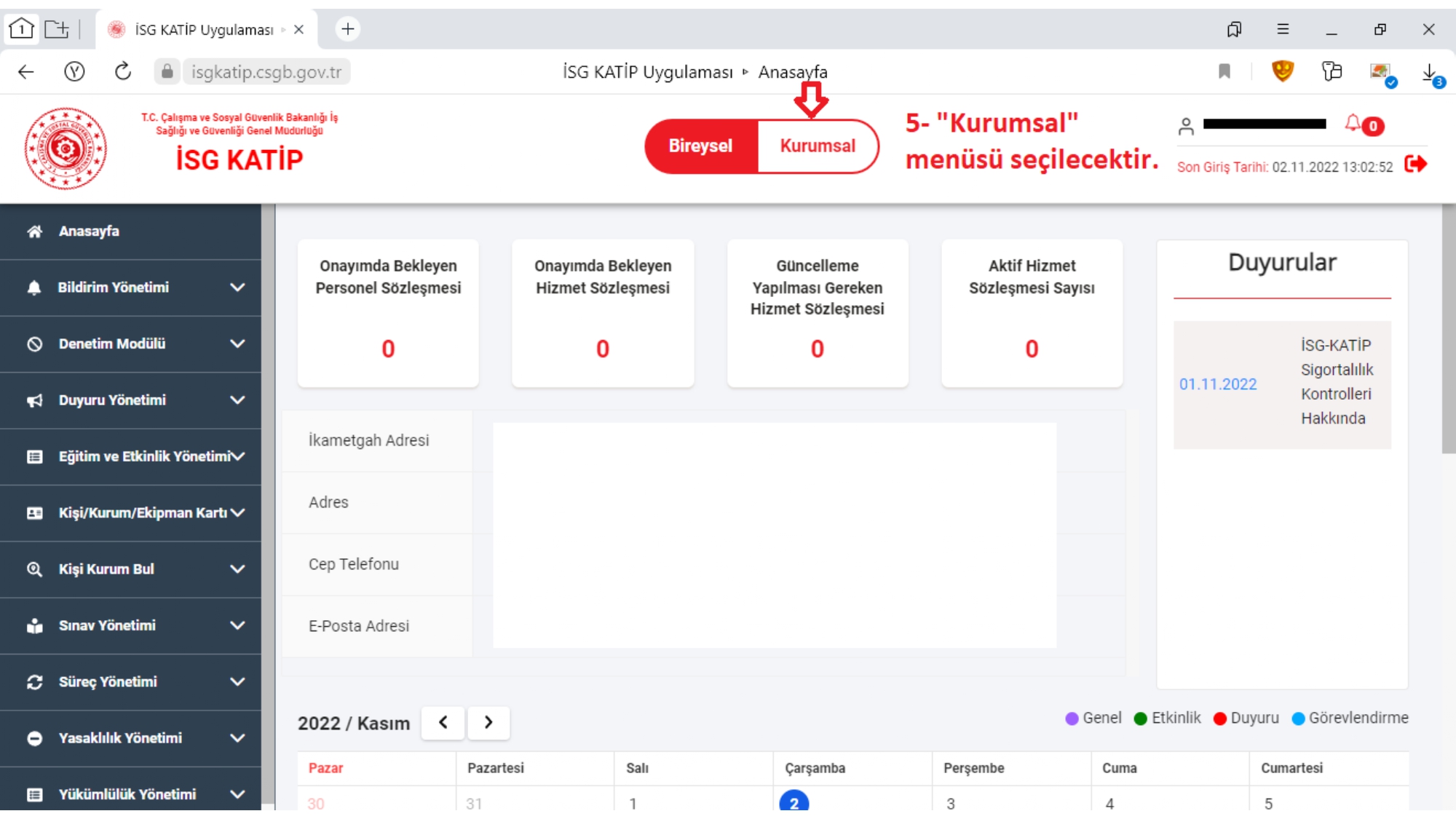Click the user profile icon
The image size is (1456, 819).
point(1186,127)
